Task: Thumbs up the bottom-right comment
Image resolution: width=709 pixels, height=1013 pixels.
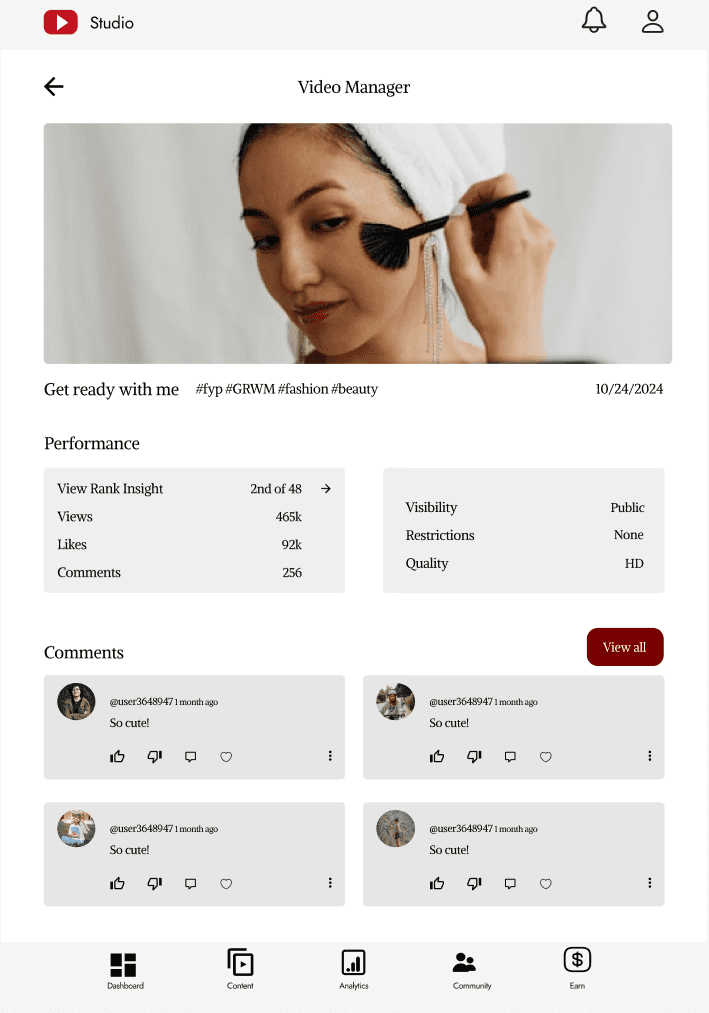Action: click(x=437, y=884)
